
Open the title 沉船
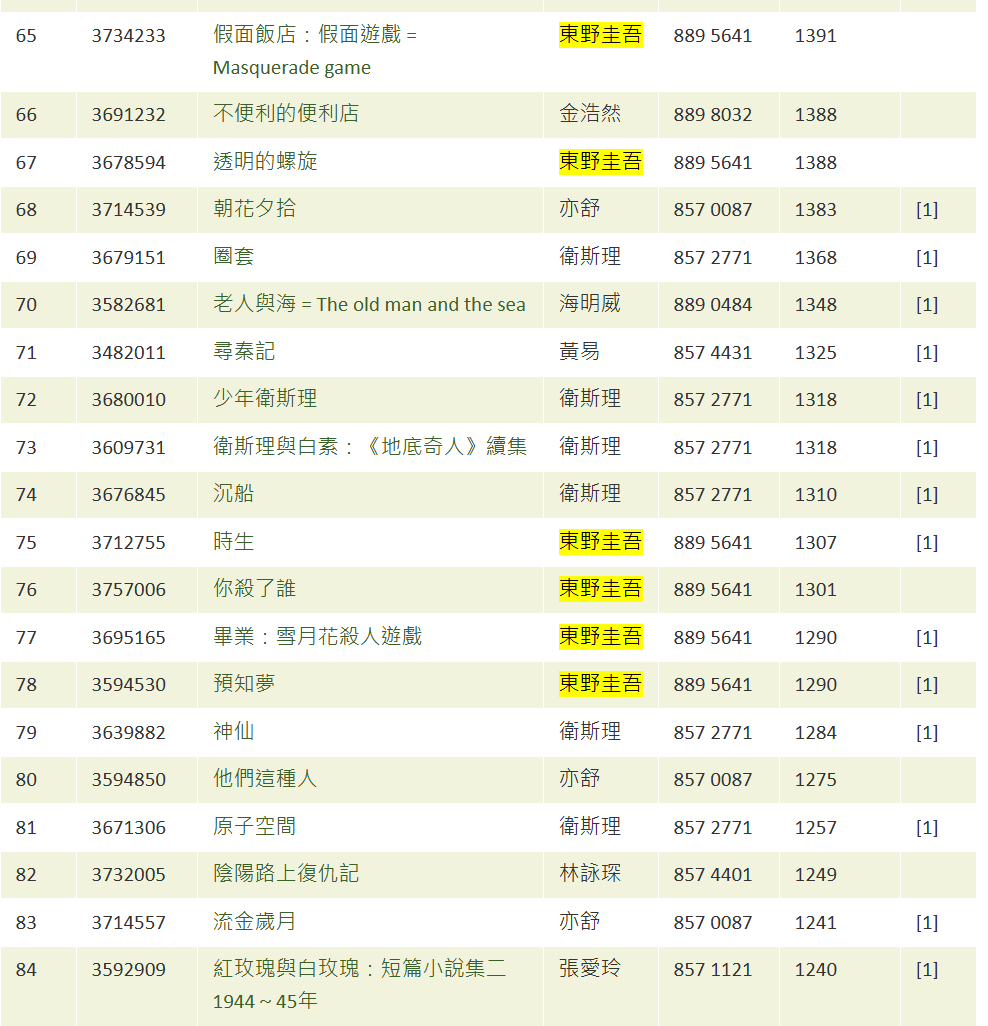pyautogui.click(x=234, y=493)
